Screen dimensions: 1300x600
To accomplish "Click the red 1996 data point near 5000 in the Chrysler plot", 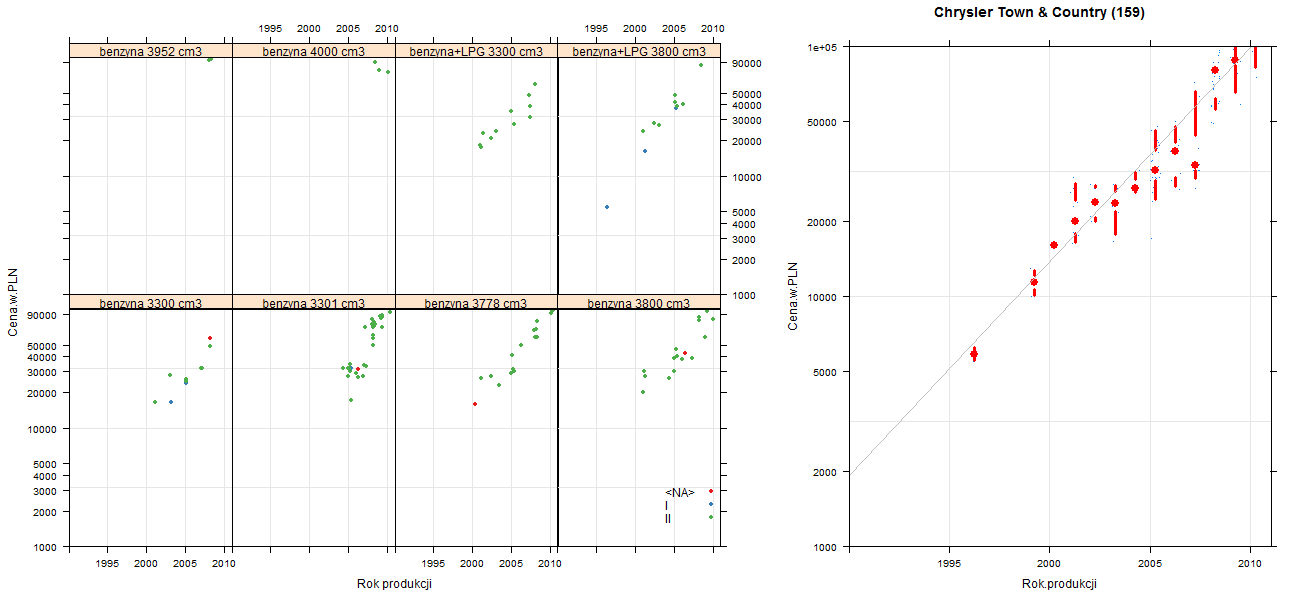I will click(x=974, y=354).
